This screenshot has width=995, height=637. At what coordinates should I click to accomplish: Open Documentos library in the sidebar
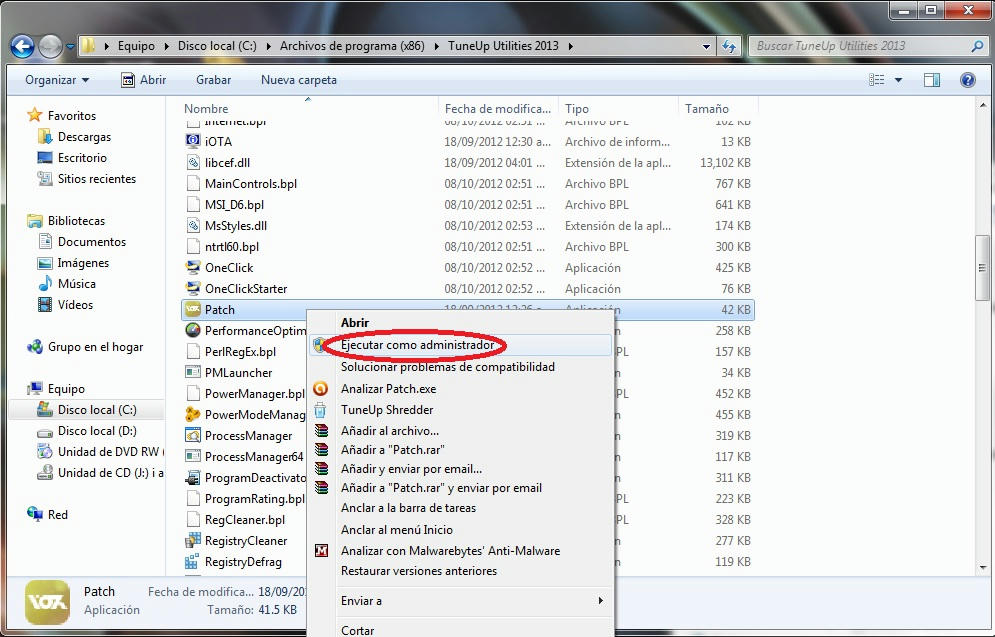pos(91,242)
